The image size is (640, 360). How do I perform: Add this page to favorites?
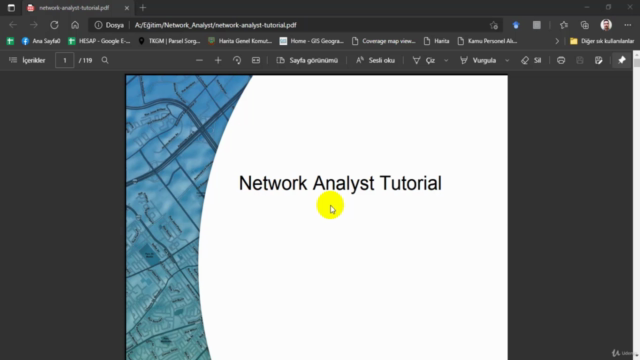[494, 25]
